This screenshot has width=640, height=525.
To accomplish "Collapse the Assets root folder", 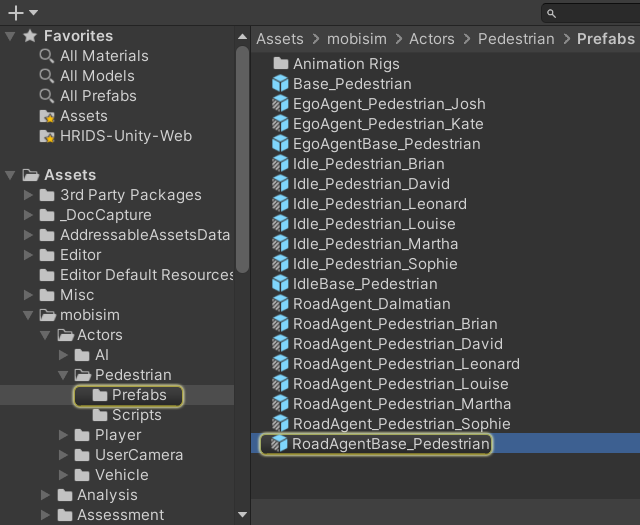I will point(10,176).
